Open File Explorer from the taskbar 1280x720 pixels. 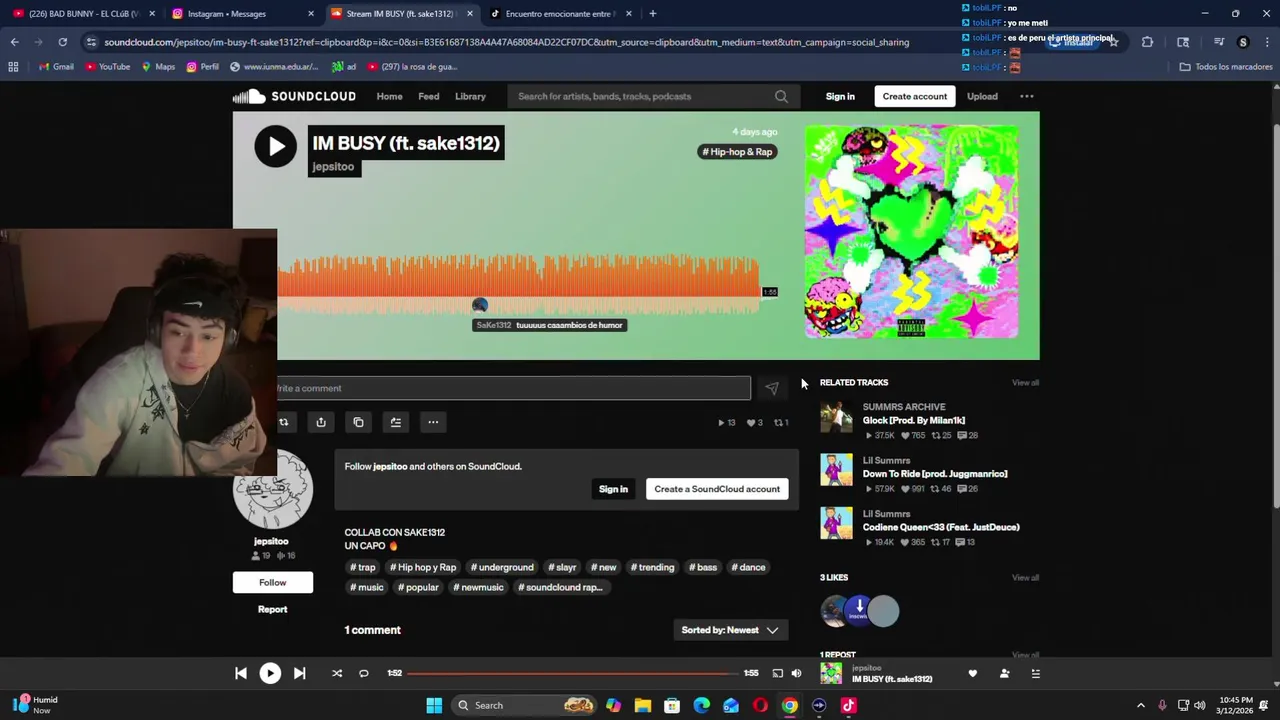[x=642, y=705]
